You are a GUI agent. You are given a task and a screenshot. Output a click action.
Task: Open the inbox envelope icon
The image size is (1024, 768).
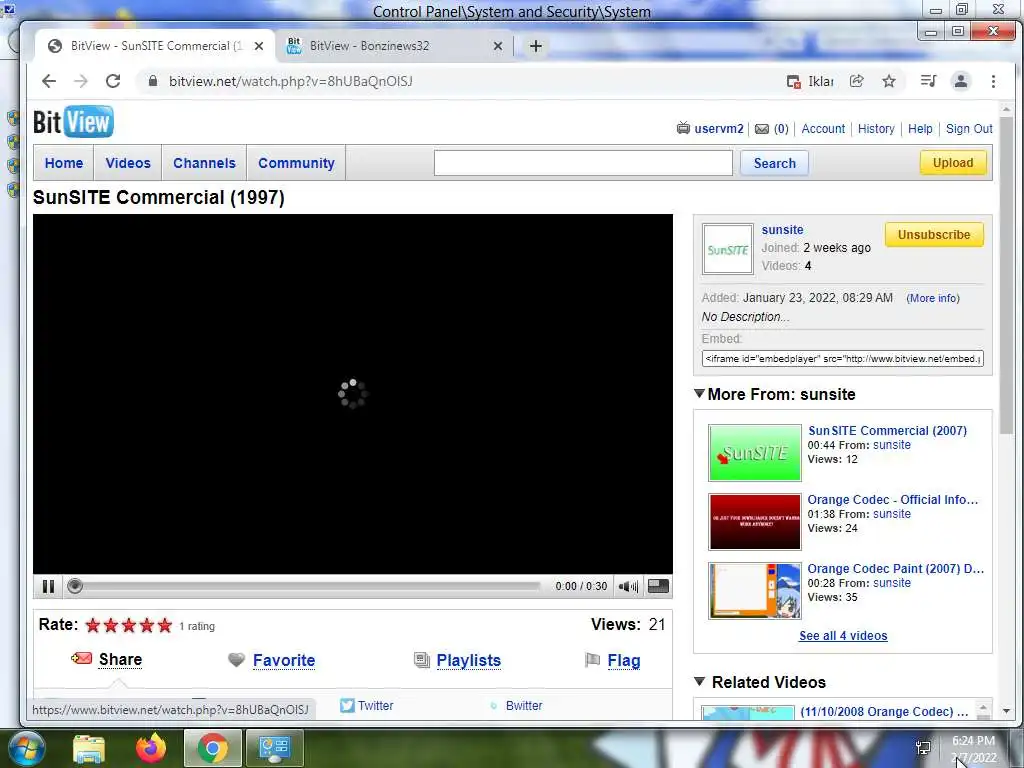tap(762, 129)
